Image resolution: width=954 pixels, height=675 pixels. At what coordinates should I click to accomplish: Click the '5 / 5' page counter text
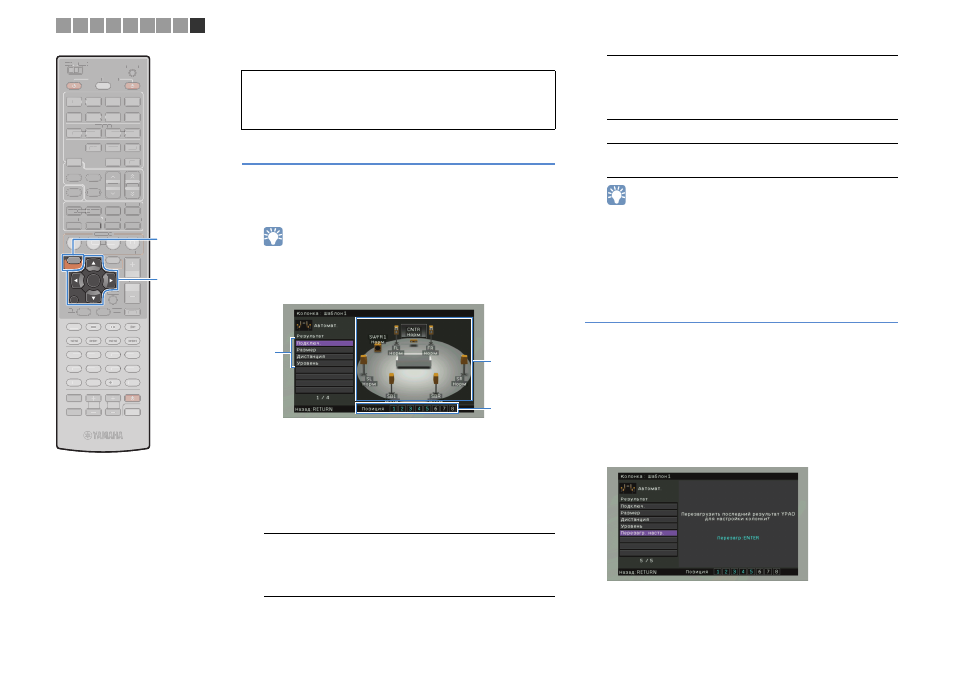(x=646, y=561)
